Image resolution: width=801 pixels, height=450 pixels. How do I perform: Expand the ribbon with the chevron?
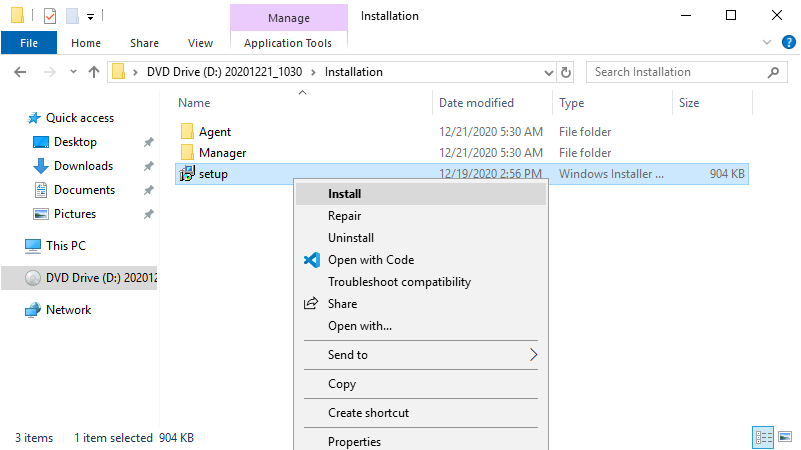tap(767, 43)
